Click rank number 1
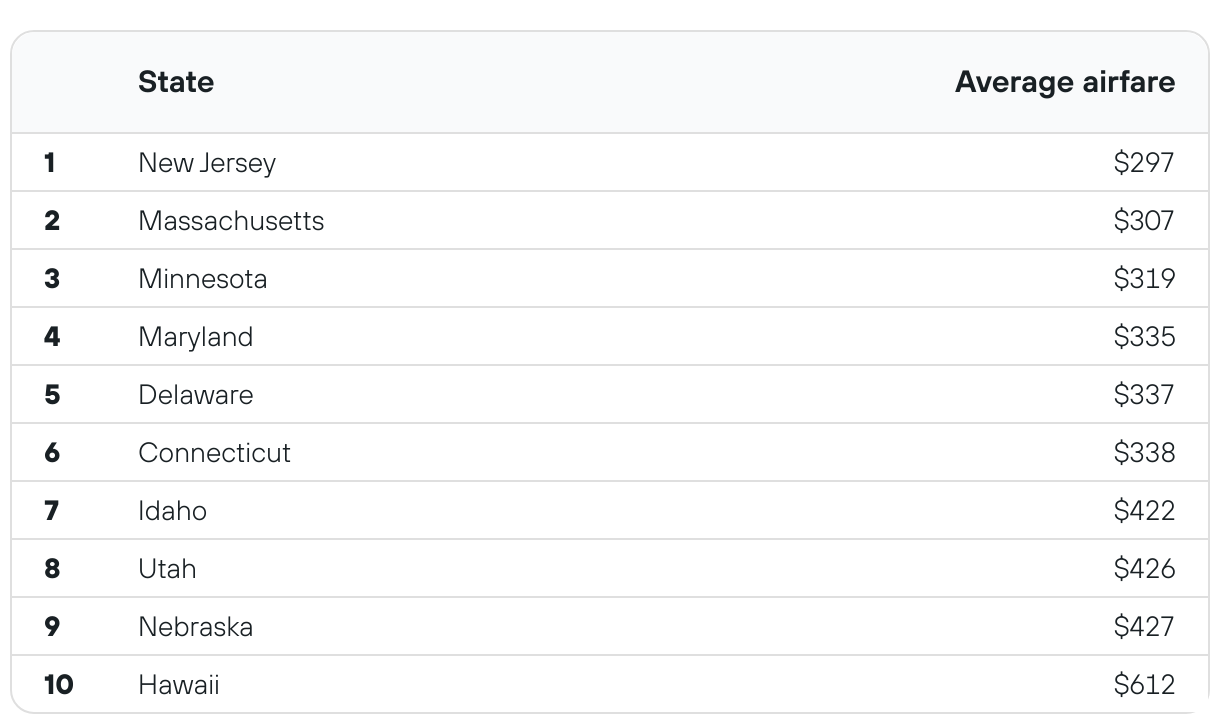Viewport: 1220px width, 724px height. 50,162
